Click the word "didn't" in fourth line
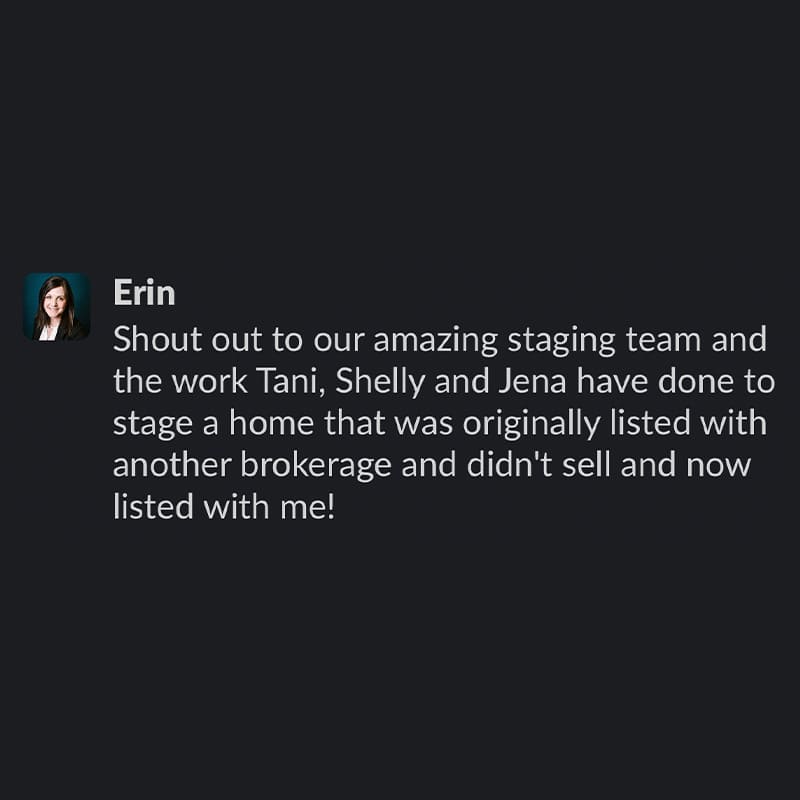Image resolution: width=800 pixels, height=800 pixels. point(510,465)
